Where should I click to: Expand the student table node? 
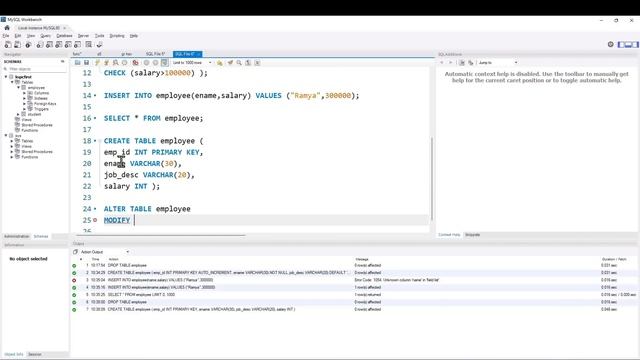(18, 114)
